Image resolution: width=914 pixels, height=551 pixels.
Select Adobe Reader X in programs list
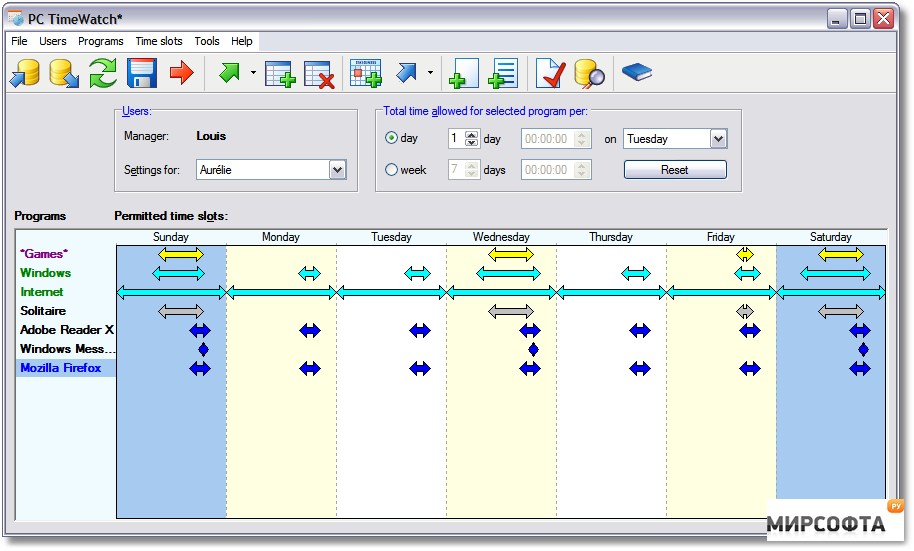pyautogui.click(x=66, y=330)
